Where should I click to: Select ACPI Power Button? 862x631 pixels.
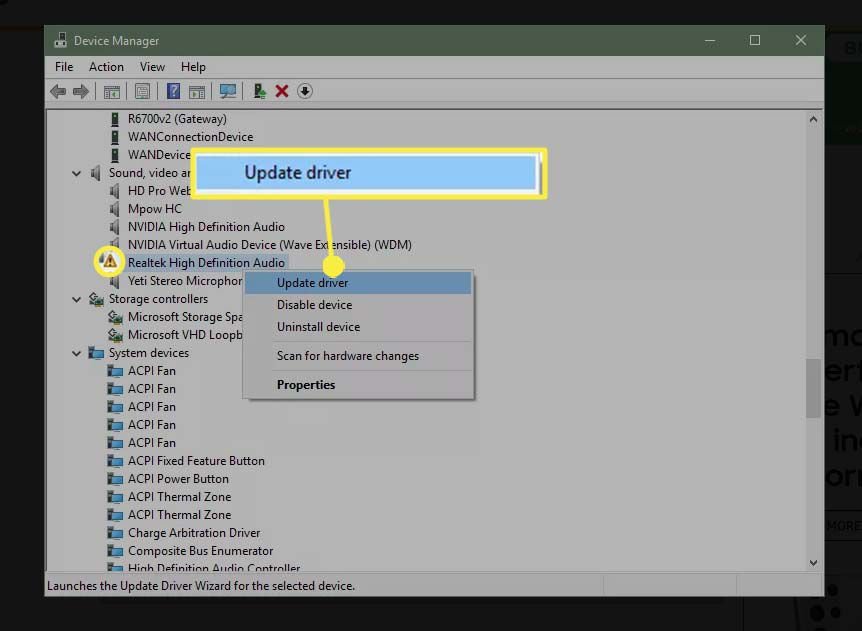[x=178, y=479]
